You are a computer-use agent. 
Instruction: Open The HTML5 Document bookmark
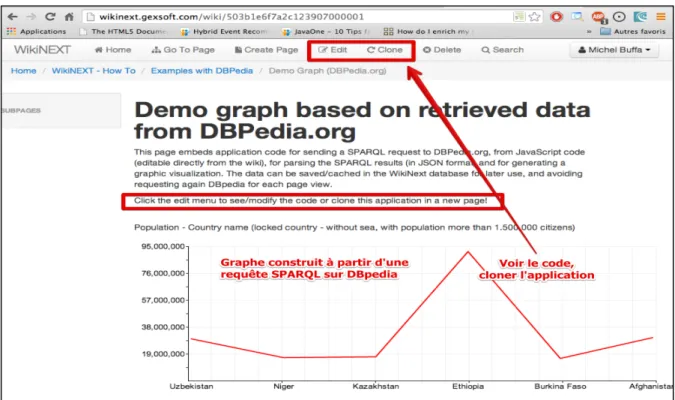coord(124,31)
